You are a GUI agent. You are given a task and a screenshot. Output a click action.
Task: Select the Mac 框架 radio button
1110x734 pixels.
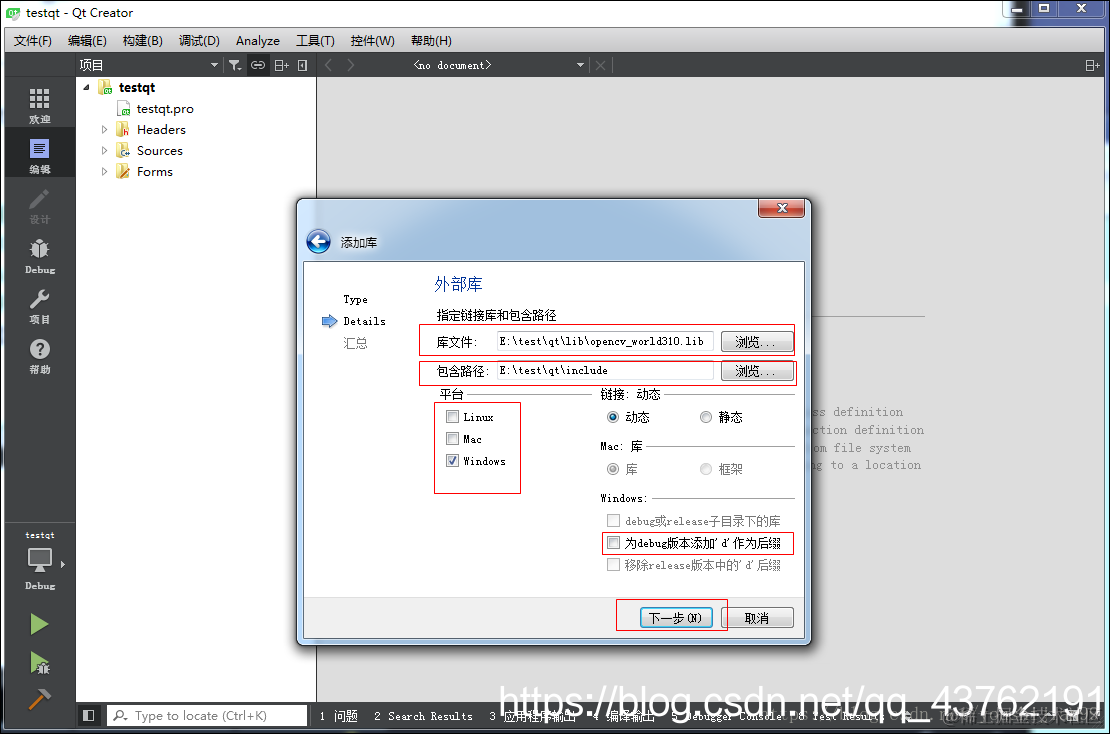point(706,469)
